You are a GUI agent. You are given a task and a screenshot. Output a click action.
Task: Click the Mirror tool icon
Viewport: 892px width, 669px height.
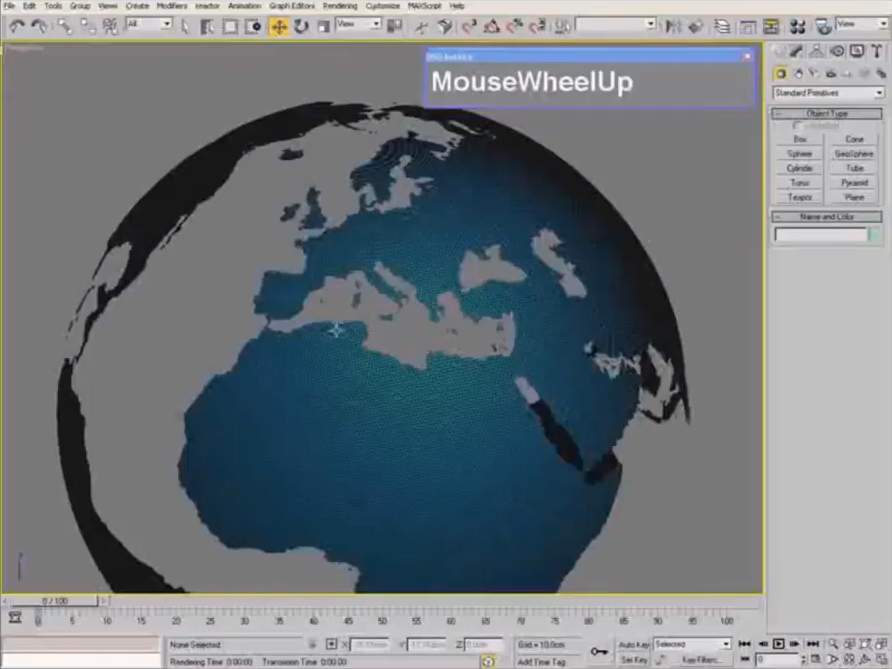(x=673, y=26)
